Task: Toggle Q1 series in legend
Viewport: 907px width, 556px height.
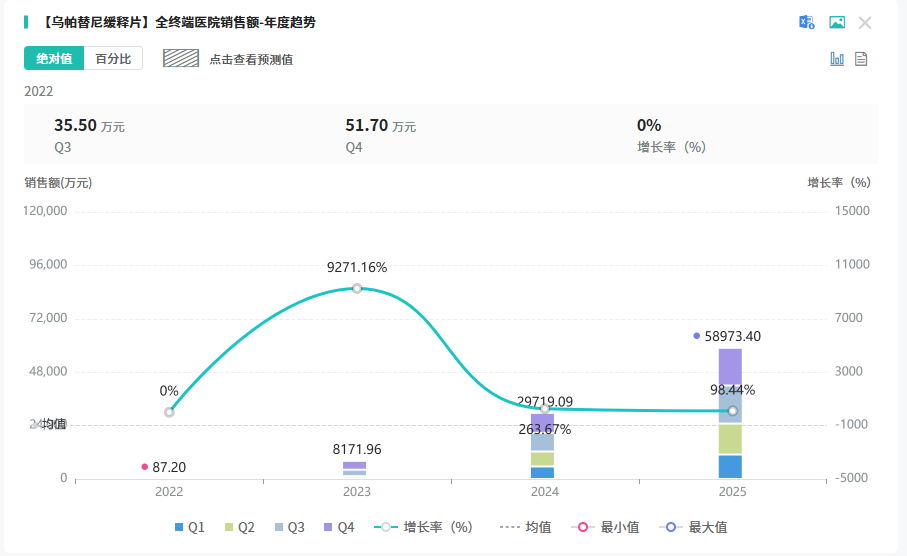Action: point(189,527)
